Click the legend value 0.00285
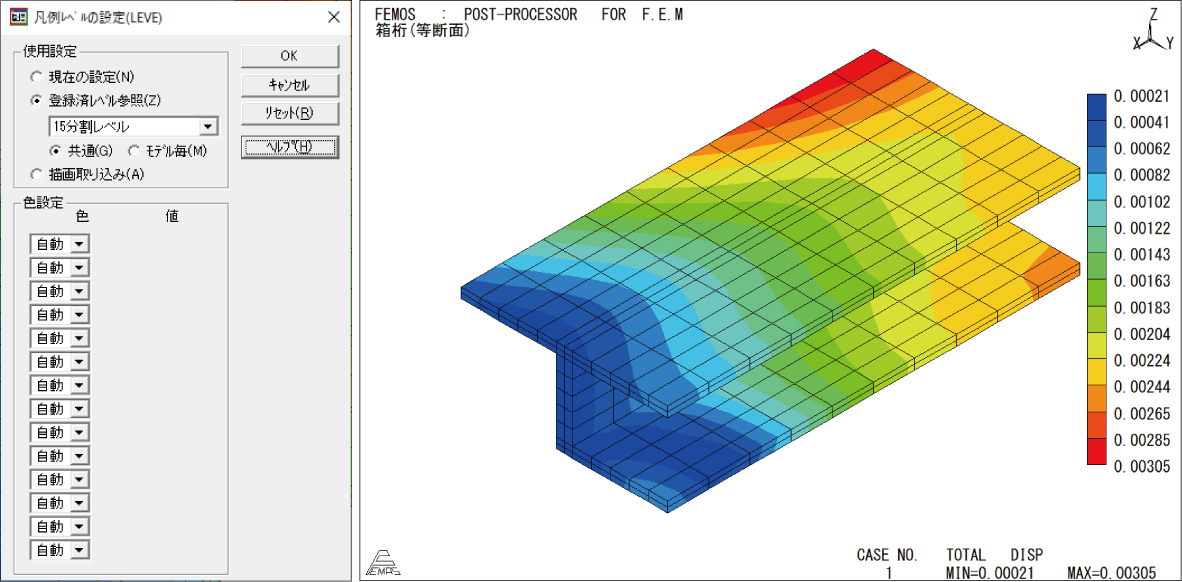The height and width of the screenshot is (582, 1182). pos(1141,440)
